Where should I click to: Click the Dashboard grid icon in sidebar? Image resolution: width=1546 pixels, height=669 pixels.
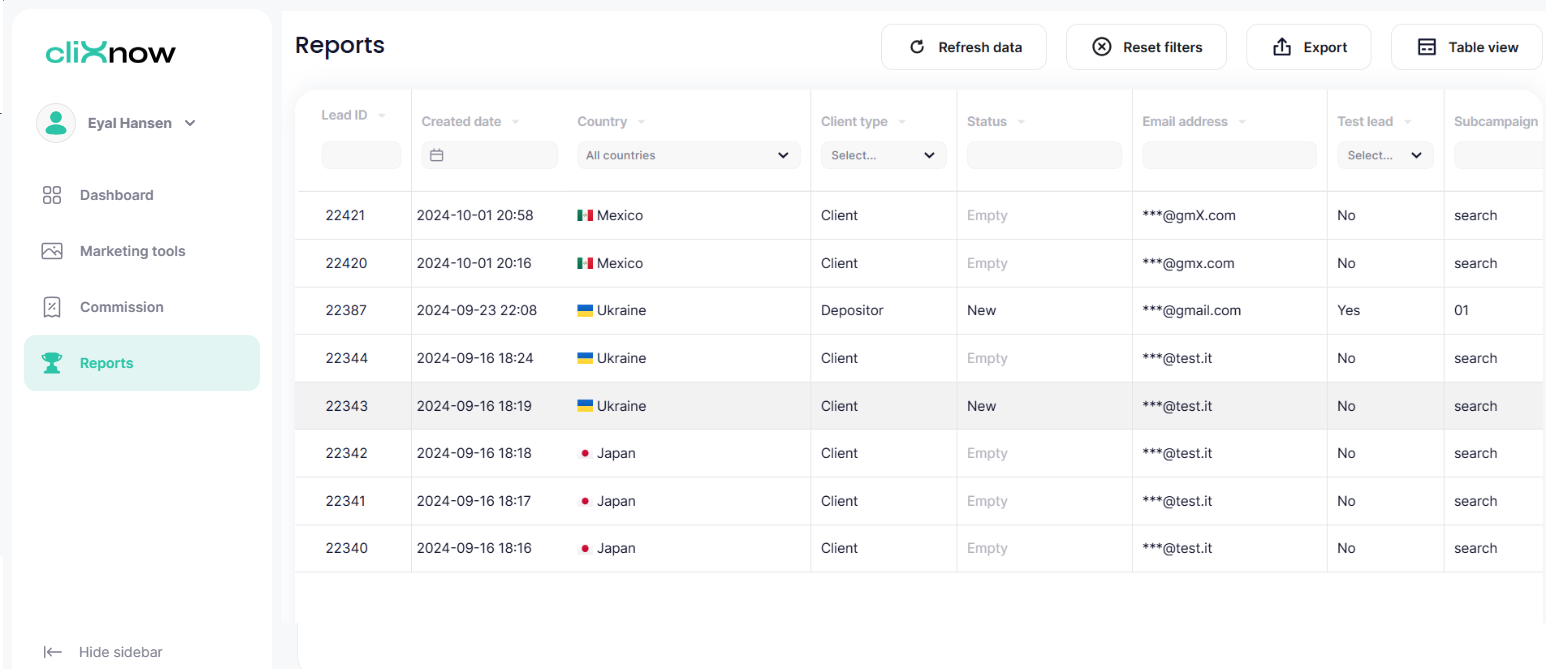point(52,195)
